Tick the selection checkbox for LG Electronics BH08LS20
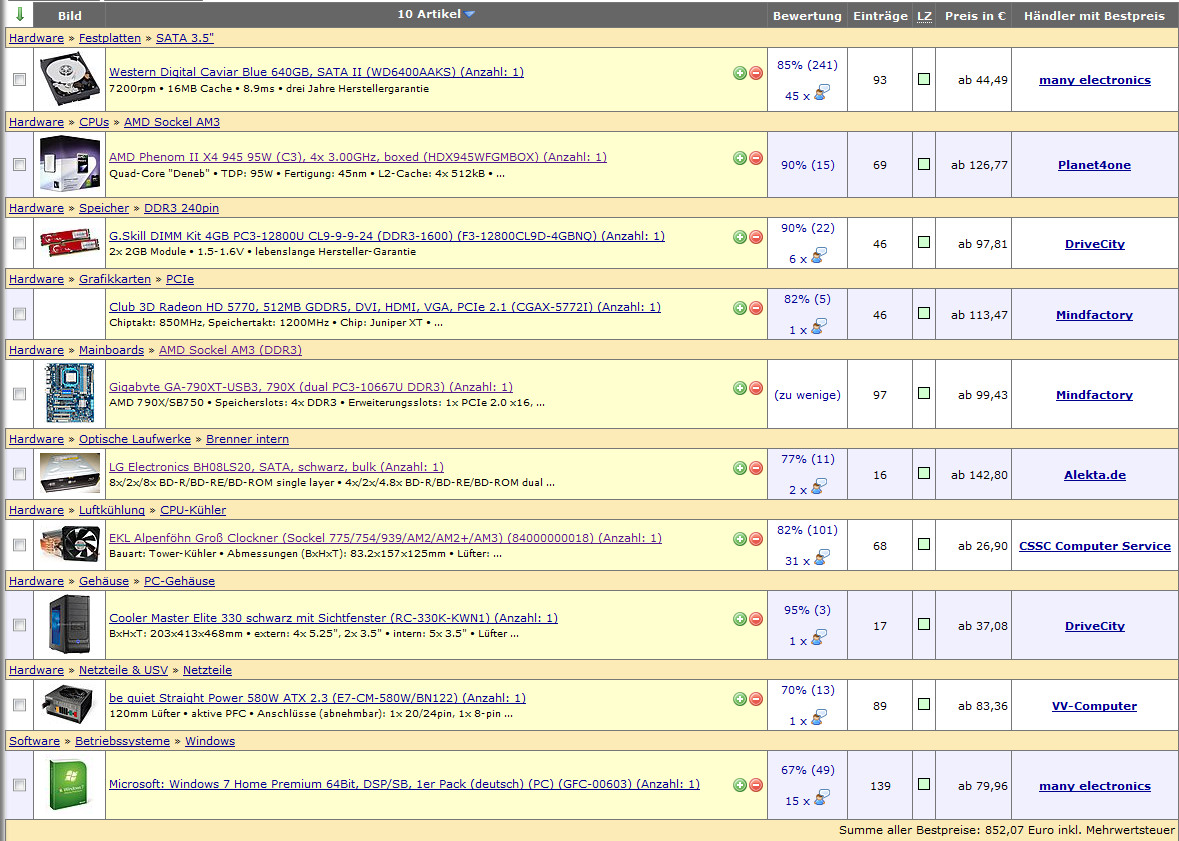This screenshot has width=1179, height=841. click(x=20, y=473)
